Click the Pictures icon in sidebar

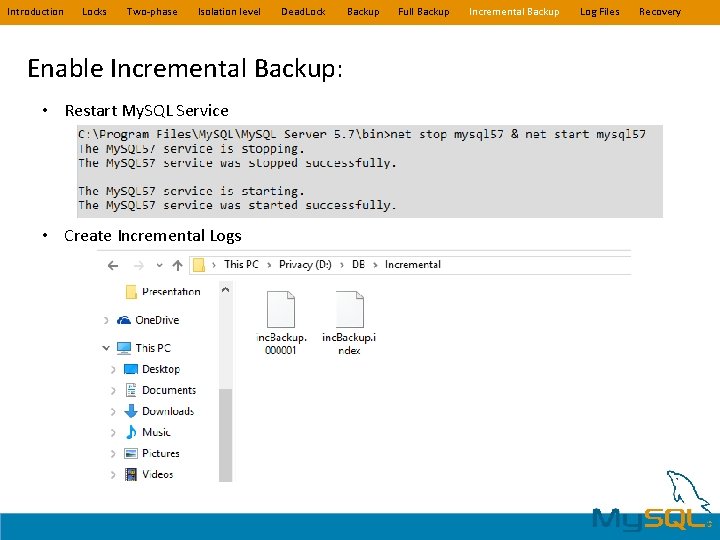point(131,454)
